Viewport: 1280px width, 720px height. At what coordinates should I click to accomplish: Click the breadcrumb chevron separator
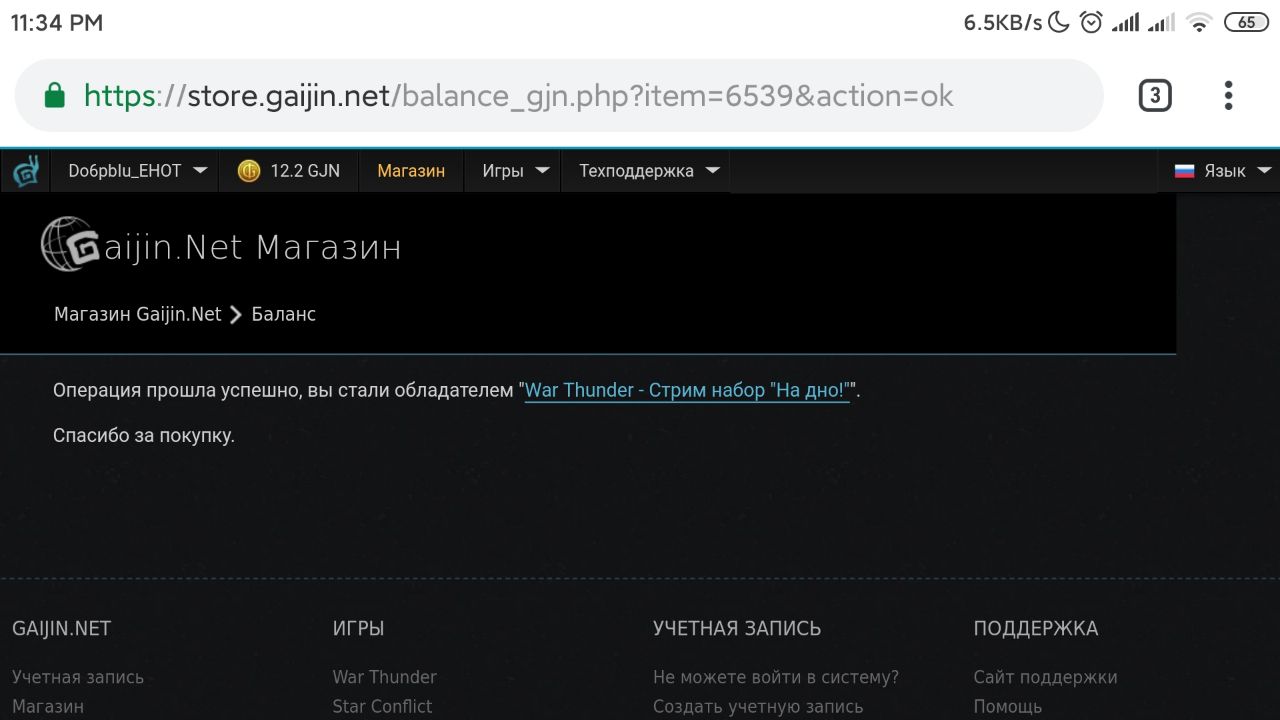(236, 315)
